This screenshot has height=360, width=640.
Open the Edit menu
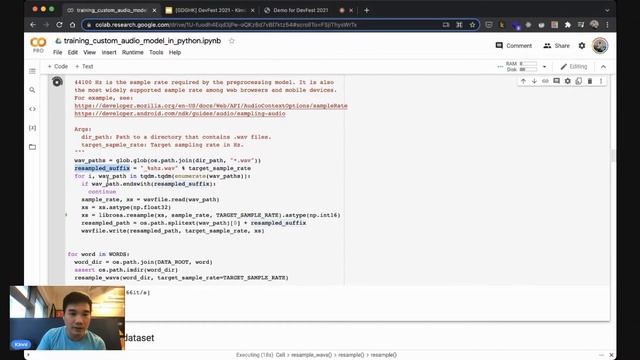click(x=73, y=53)
